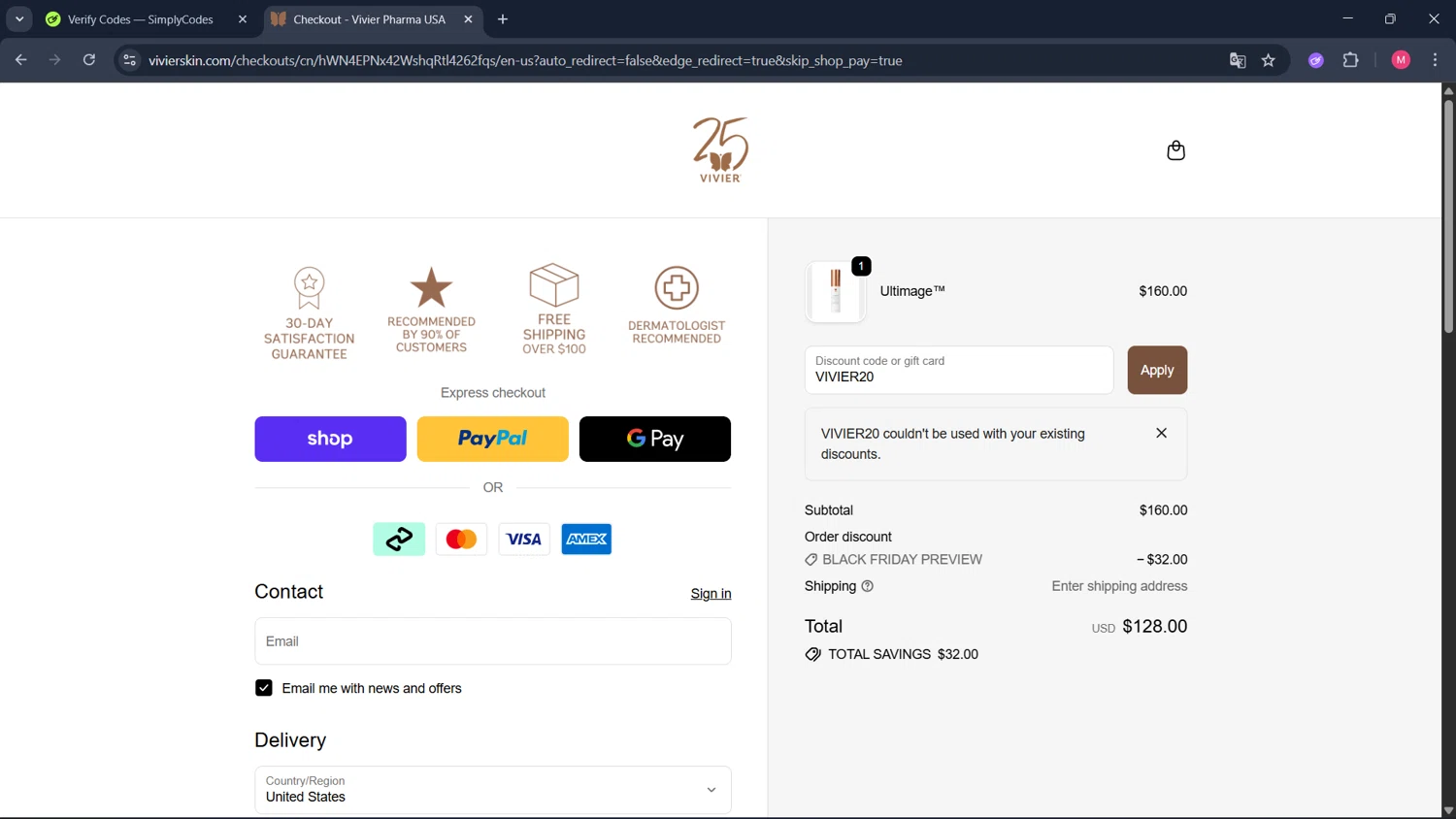Click the Subtotal $160.00 value
The height and width of the screenshot is (819, 1456).
click(x=1163, y=510)
